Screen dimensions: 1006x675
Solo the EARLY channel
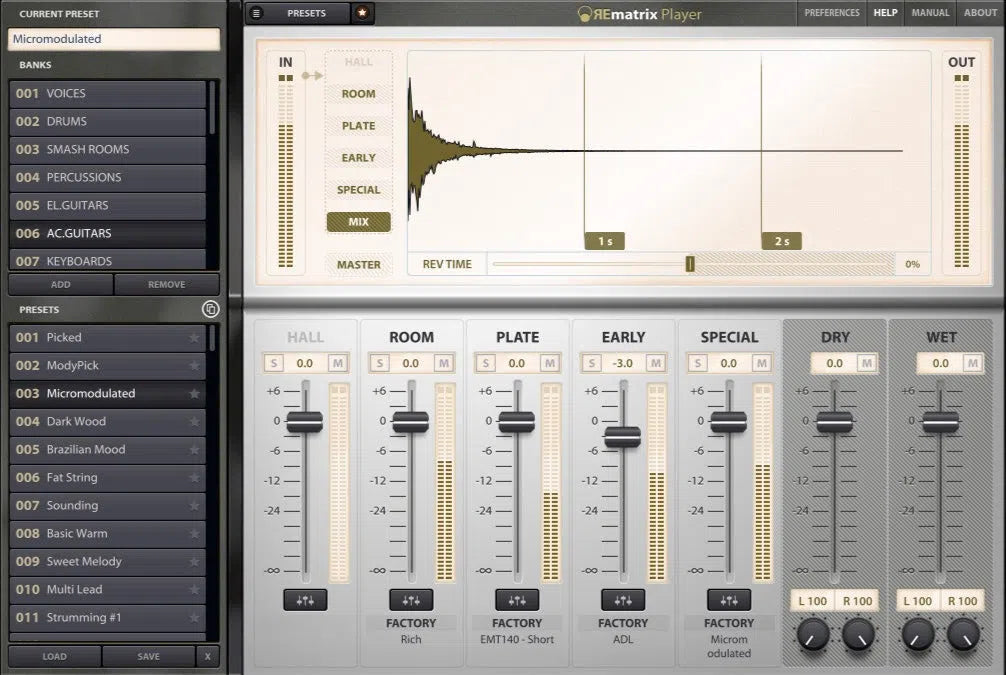coord(590,363)
